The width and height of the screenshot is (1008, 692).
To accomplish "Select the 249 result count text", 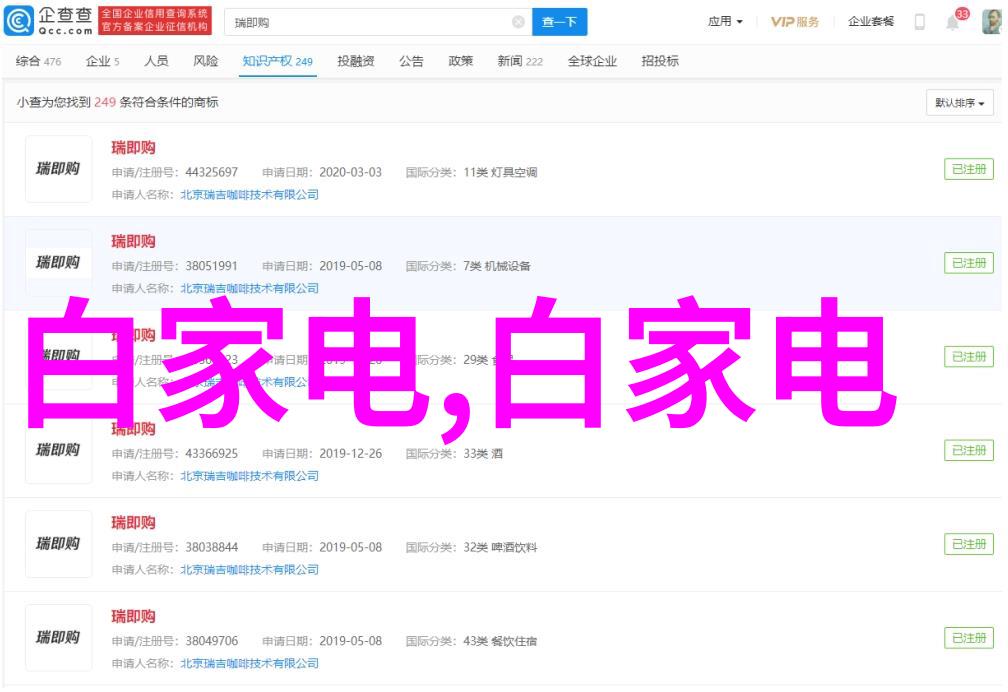I will point(105,102).
